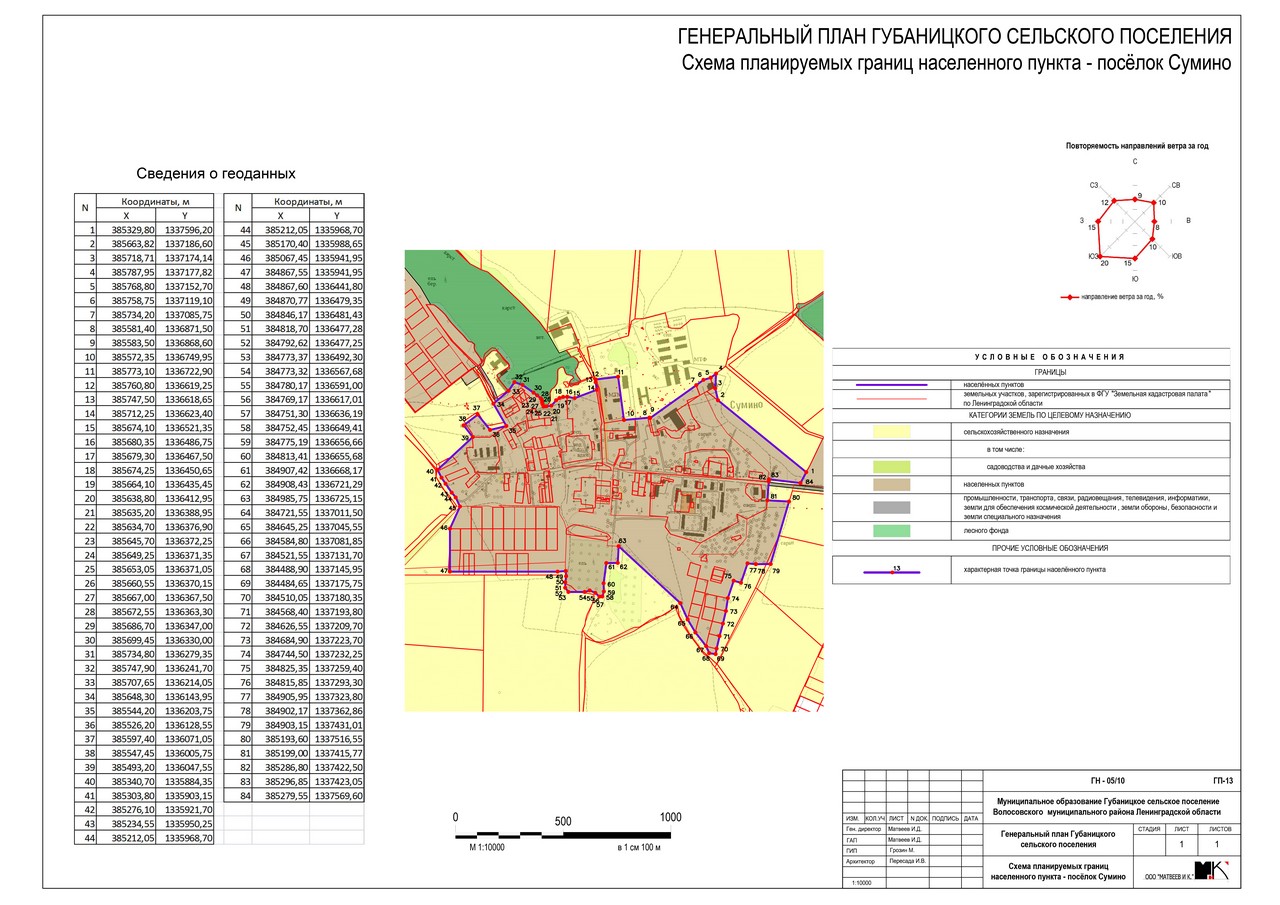Viewport: 1280px width, 905px height.
Task: Click 'Координаты, м' header of the left table
Action: click(155, 201)
